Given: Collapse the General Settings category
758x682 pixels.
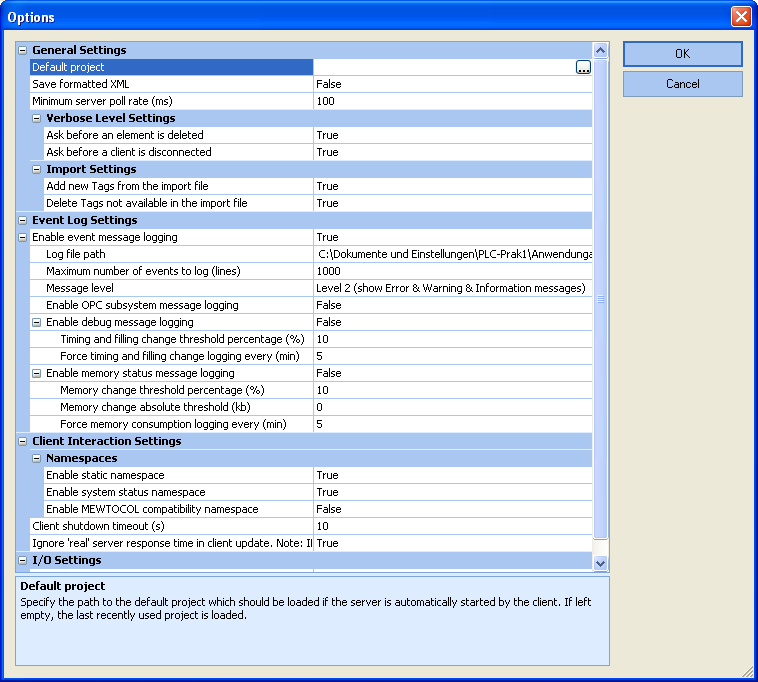Looking at the screenshot, I should 22,50.
